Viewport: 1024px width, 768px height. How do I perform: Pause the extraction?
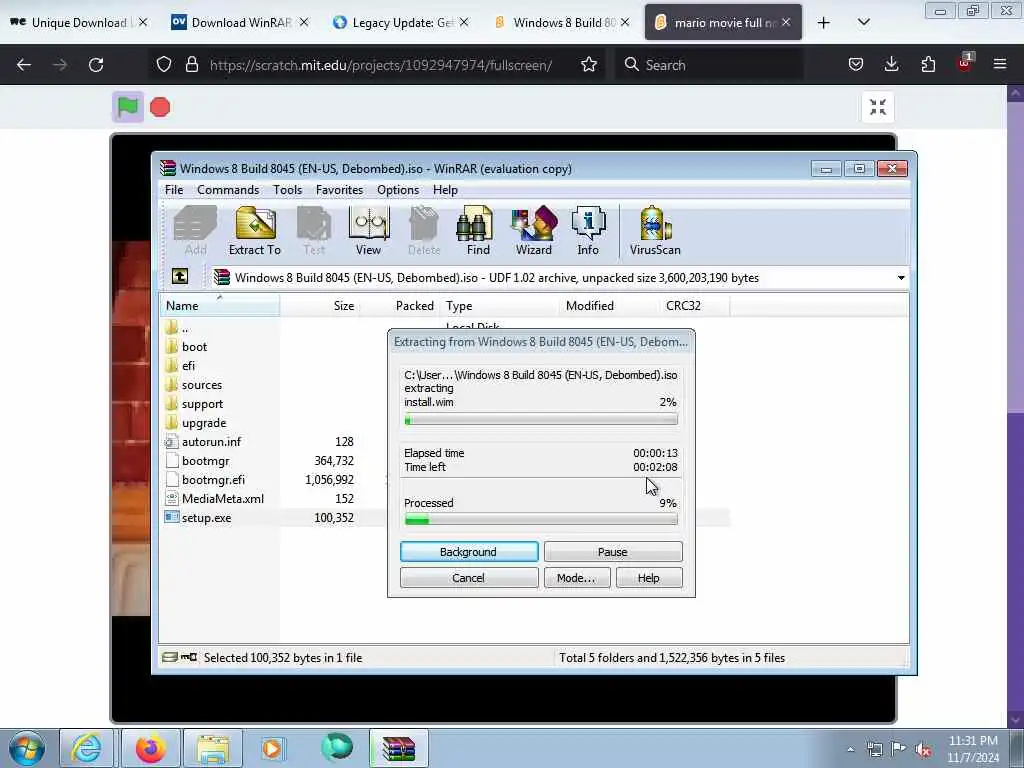(613, 552)
